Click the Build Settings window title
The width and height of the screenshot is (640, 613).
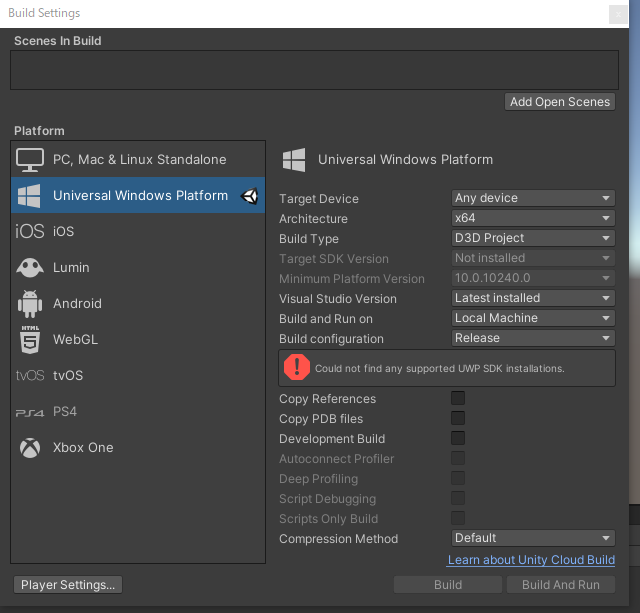44,13
